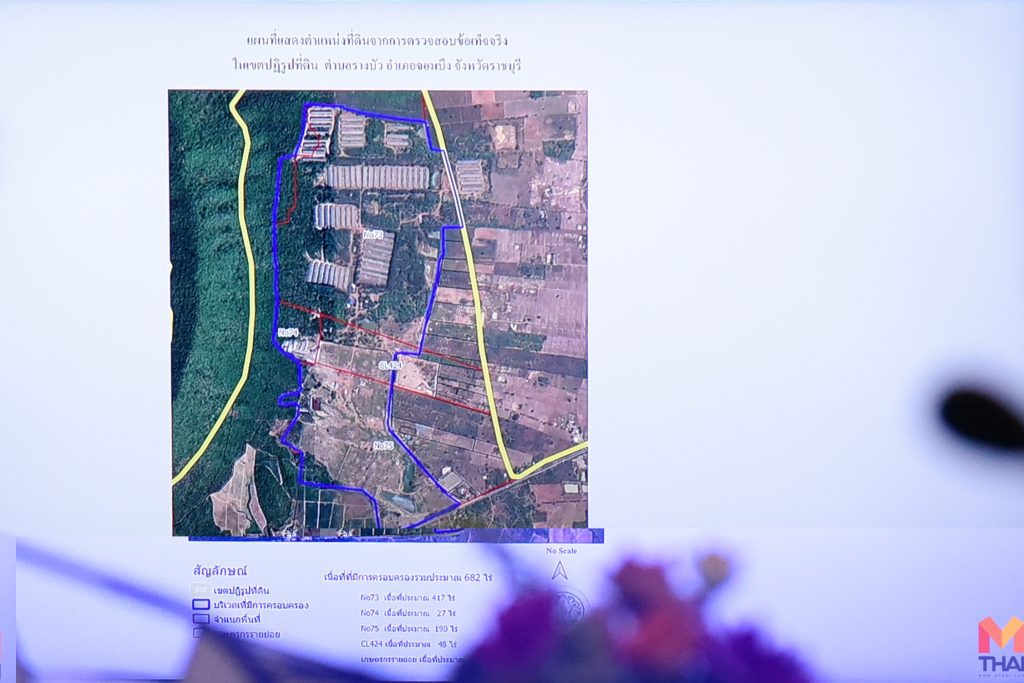The height and width of the screenshot is (683, 1024).
Task: Click the สัญลักษณ์ legend heading
Action: pos(220,571)
